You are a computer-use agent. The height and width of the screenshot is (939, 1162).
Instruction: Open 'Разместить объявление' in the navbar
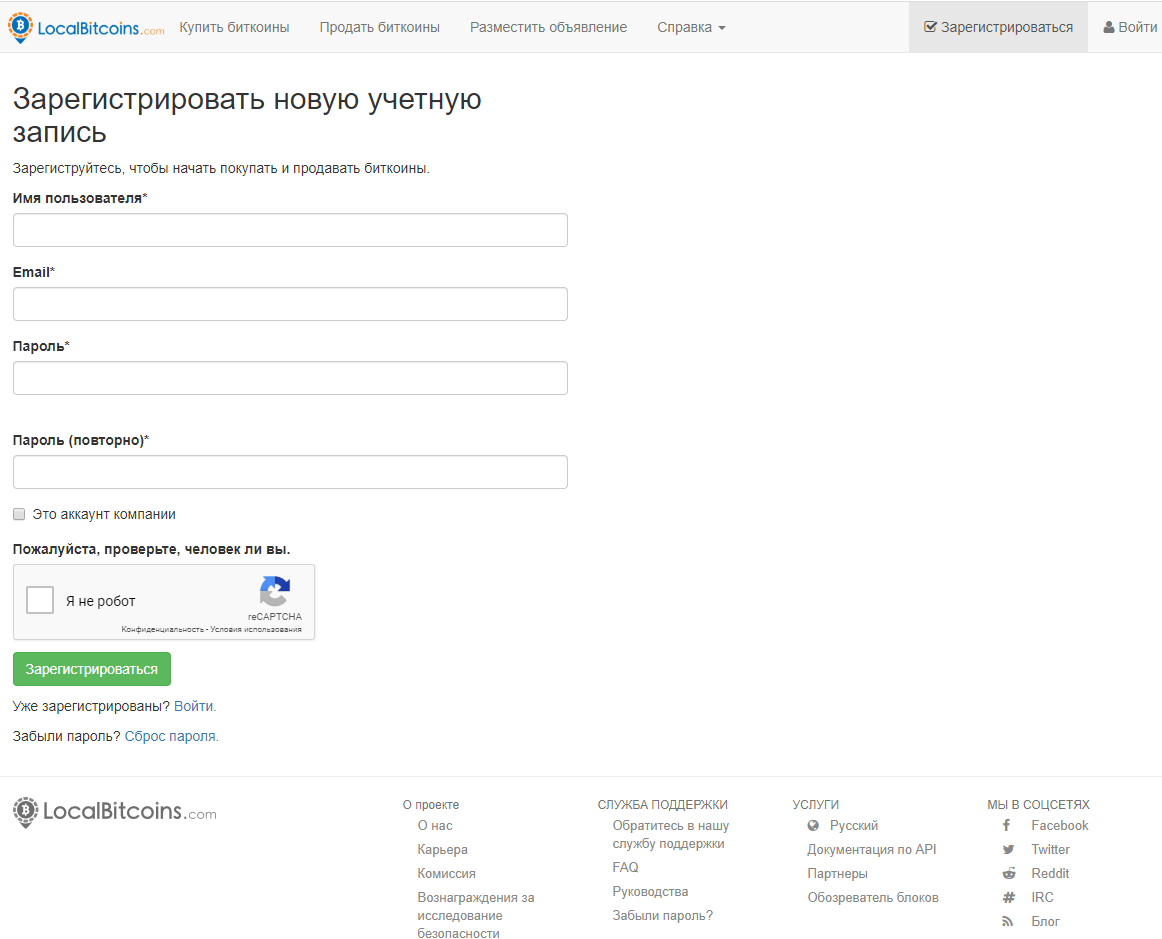click(x=548, y=27)
